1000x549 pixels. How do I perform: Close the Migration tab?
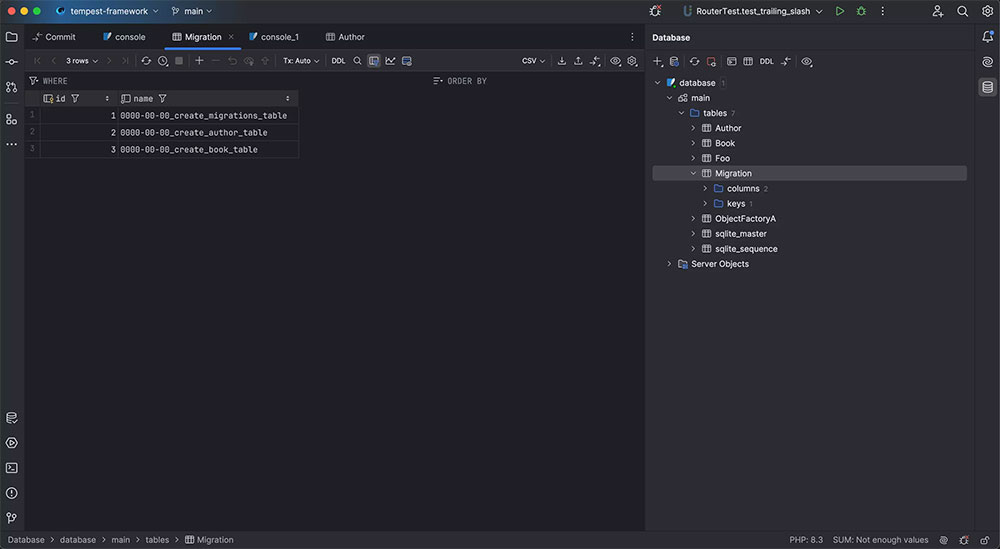(231, 37)
